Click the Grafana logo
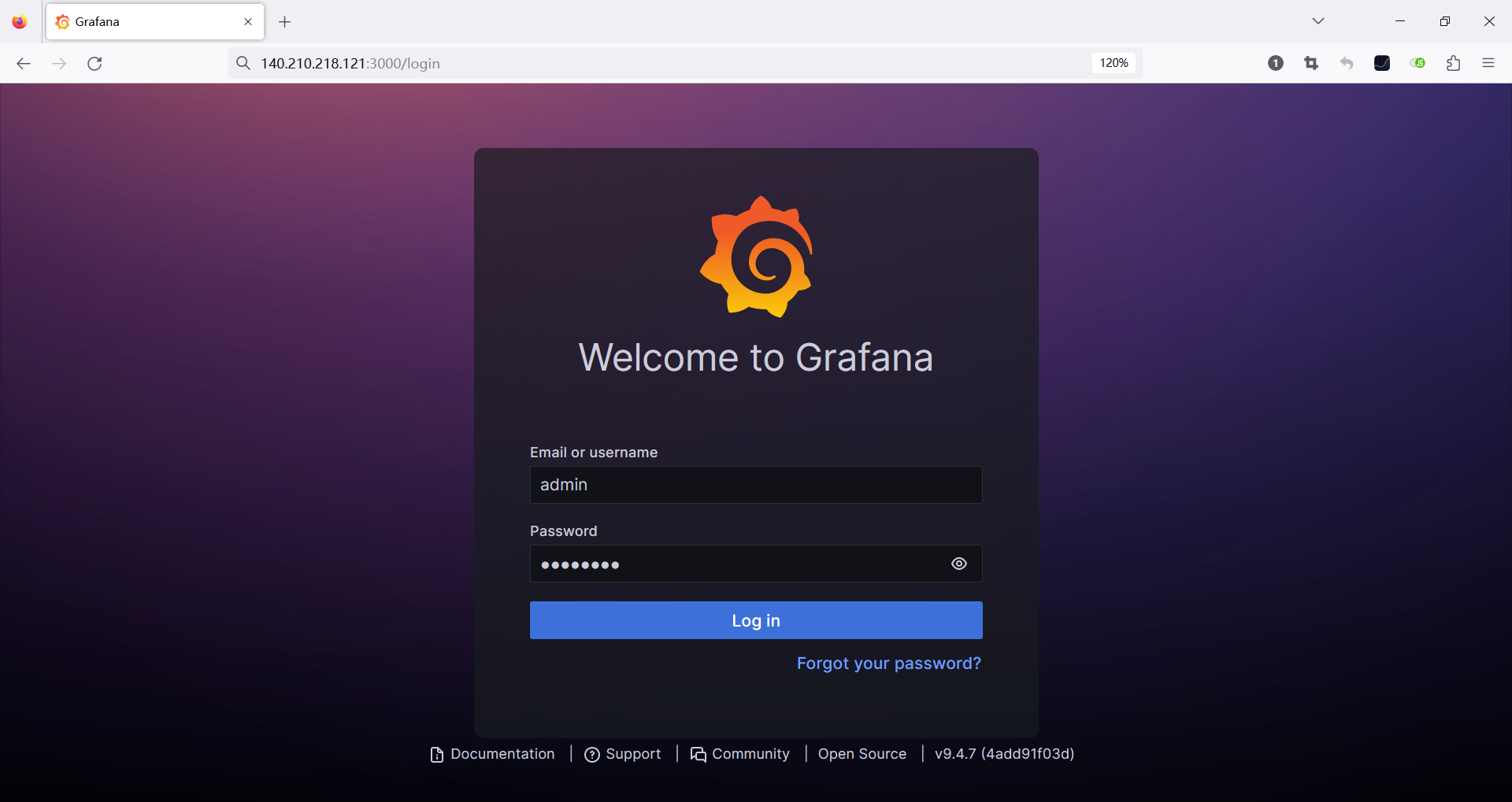This screenshot has width=1512, height=802. 756,257
